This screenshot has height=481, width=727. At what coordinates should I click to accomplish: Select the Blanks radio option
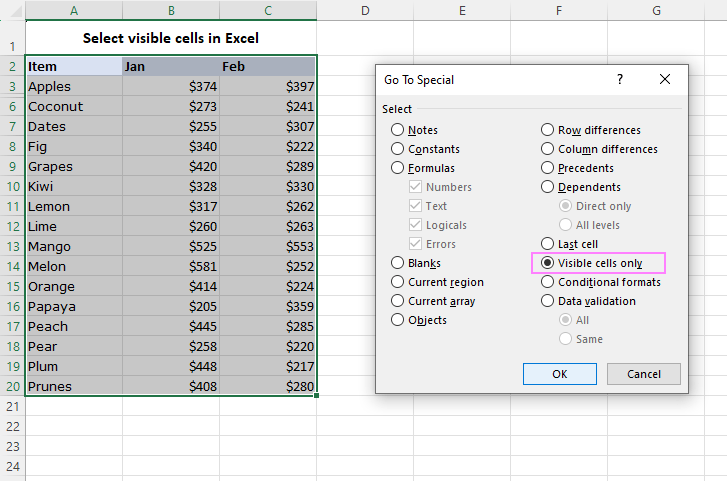398,263
